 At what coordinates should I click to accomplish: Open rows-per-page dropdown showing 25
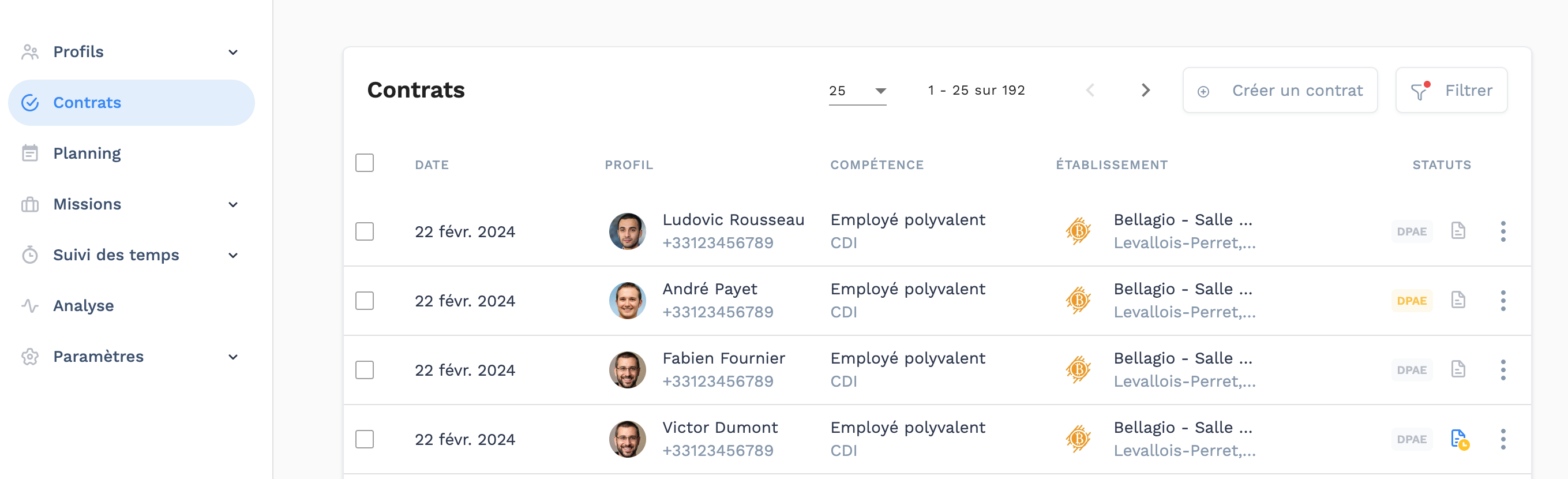pyautogui.click(x=857, y=91)
